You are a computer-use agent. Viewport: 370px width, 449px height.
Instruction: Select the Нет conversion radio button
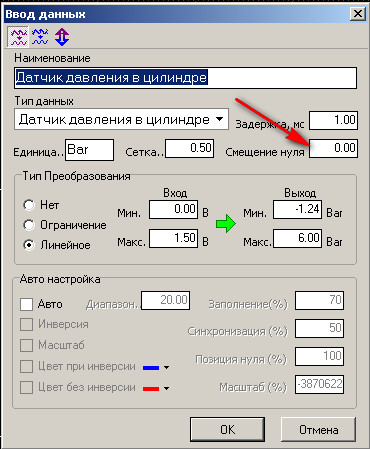click(x=29, y=205)
